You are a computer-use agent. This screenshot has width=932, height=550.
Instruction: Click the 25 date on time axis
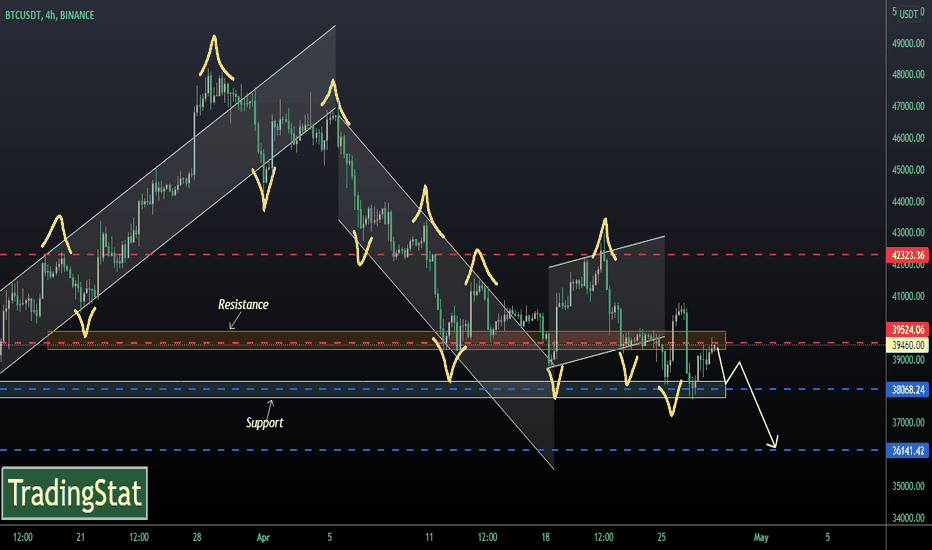662,538
